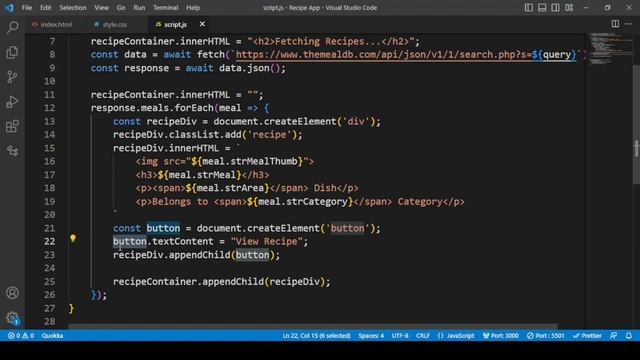
Task: Close the script.js tab
Action: (202, 24)
